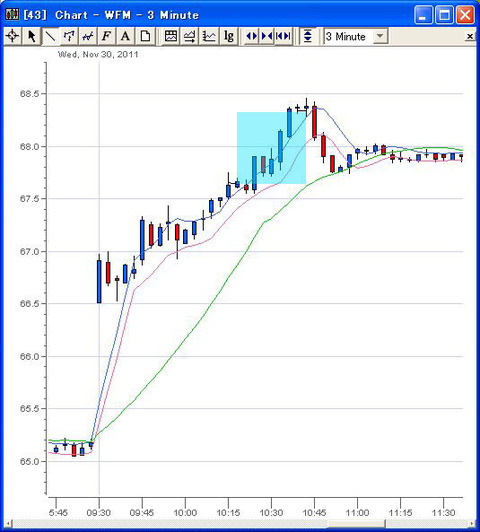The height and width of the screenshot is (532, 480).
Task: Click the 66.5 price axis label
Action: [29, 304]
